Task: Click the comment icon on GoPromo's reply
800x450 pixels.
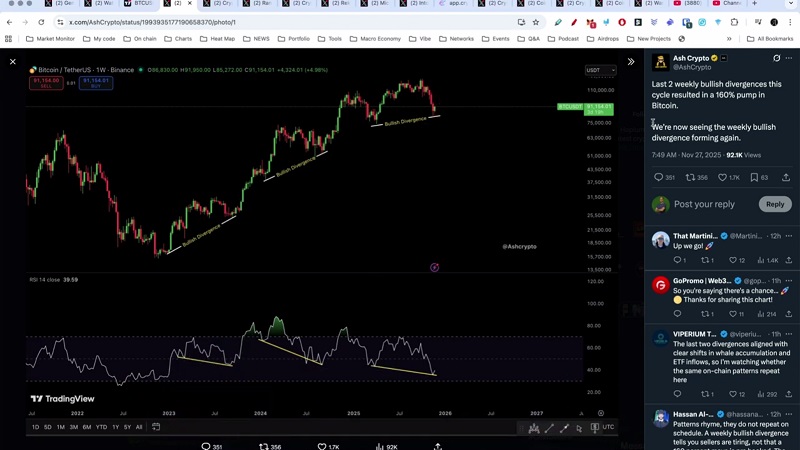Action: click(x=677, y=313)
